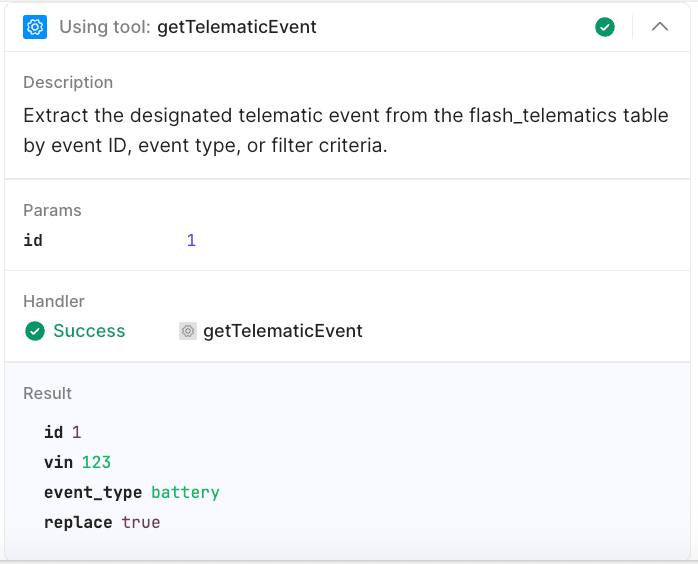Open the getTelematicEvent handler link
698x564 pixels.
[282, 331]
